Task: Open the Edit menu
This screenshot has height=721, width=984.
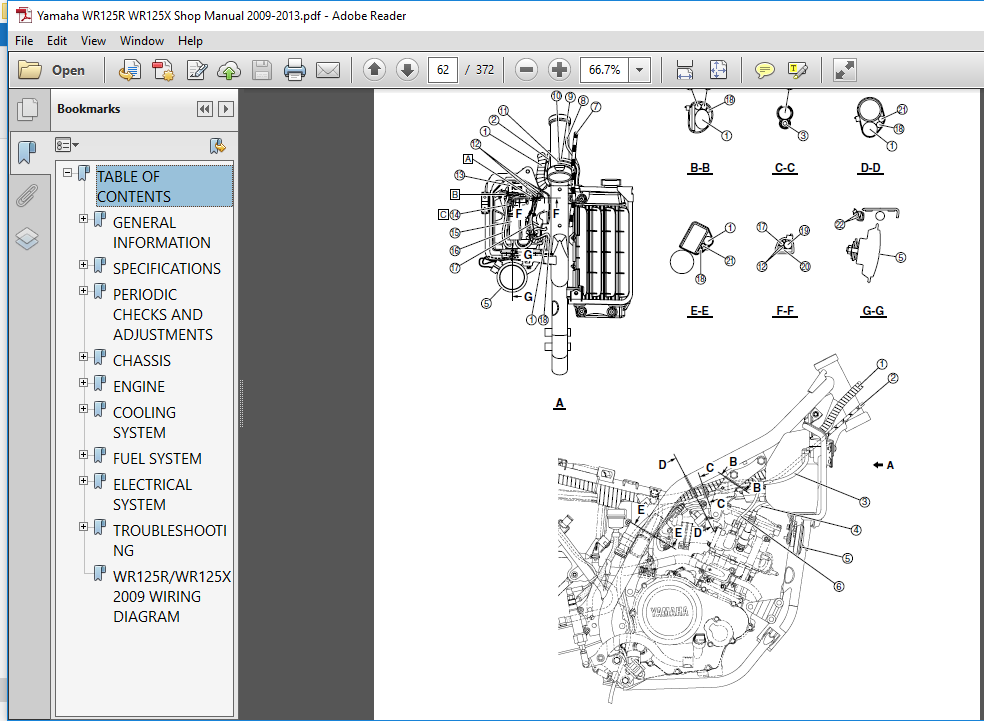Action: [x=56, y=41]
